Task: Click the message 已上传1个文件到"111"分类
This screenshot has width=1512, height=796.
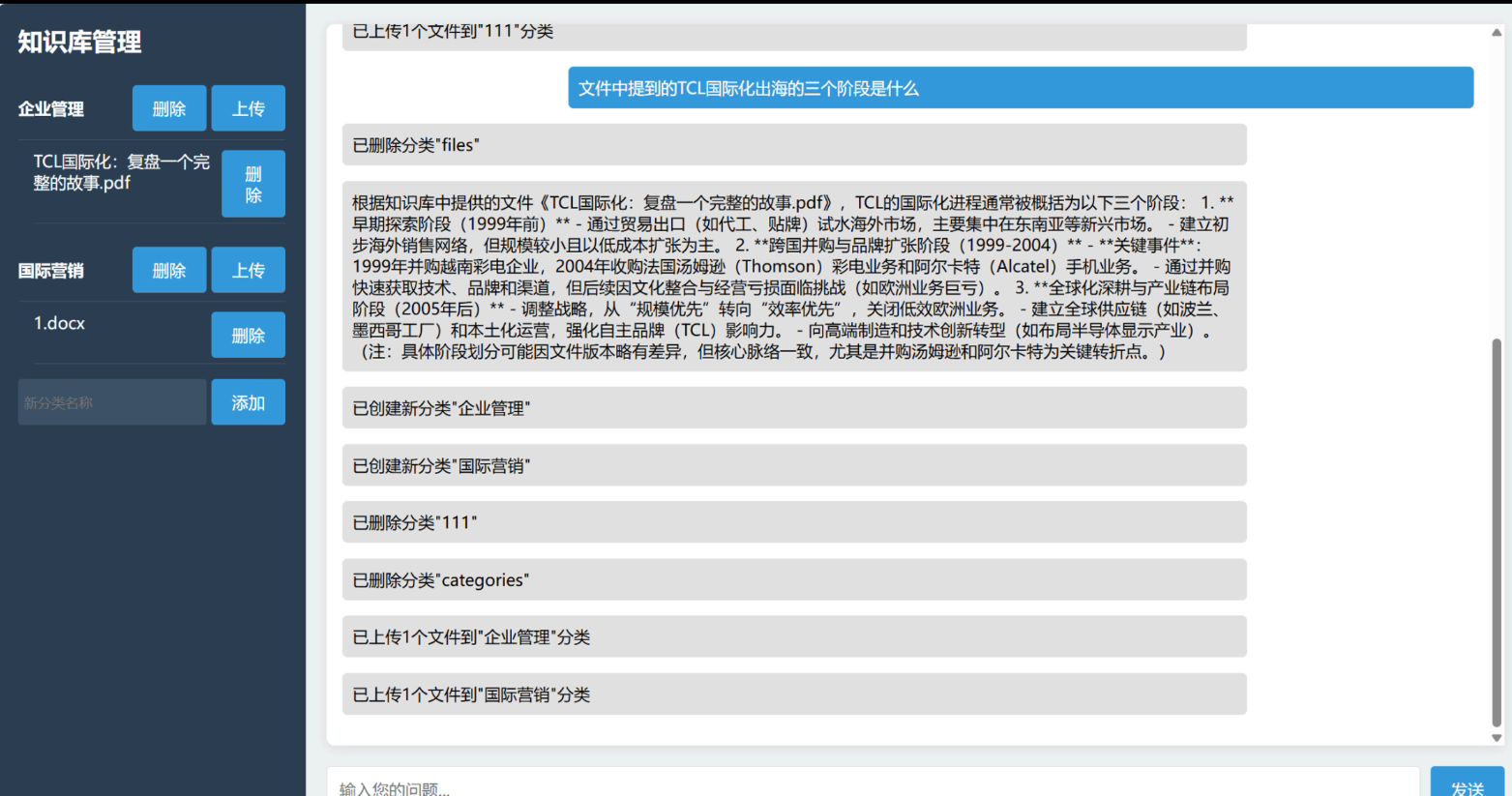Action: pyautogui.click(x=794, y=37)
